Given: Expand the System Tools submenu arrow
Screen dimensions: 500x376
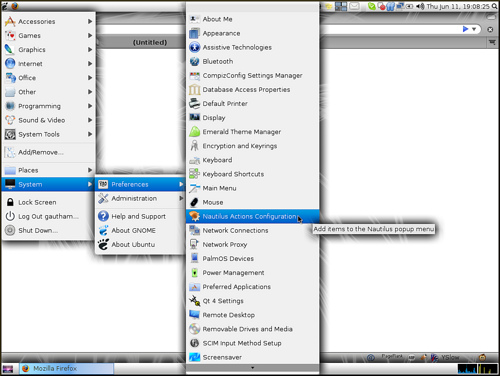Looking at the screenshot, I should (90, 134).
